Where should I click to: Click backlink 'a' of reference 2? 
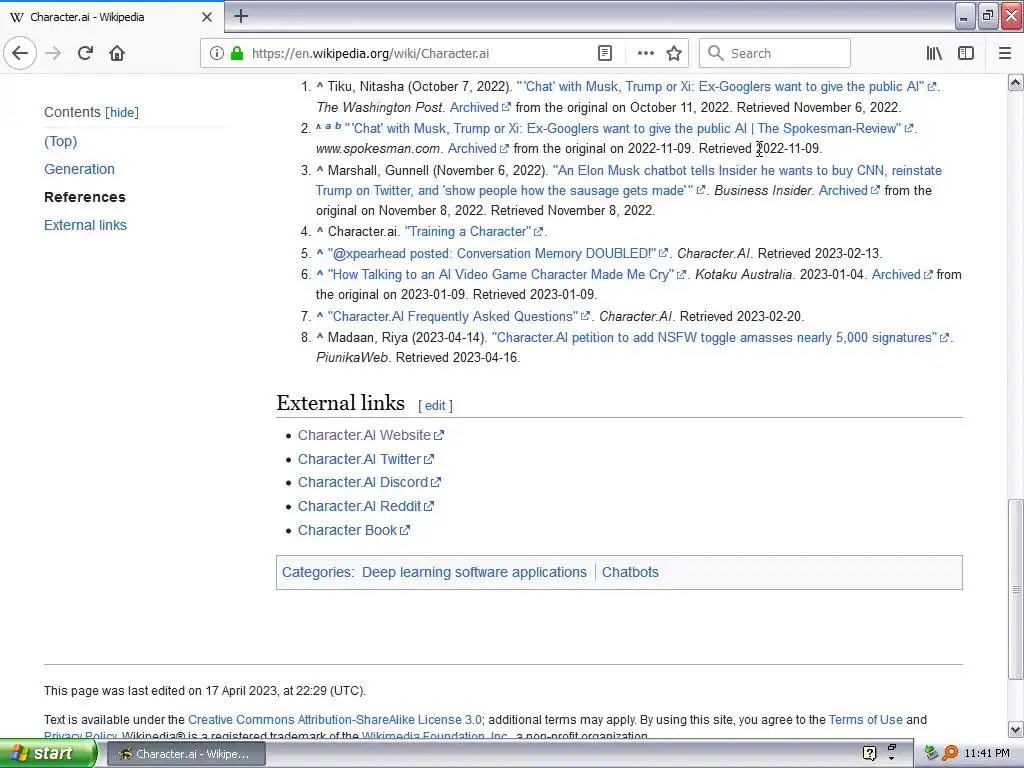(328, 125)
